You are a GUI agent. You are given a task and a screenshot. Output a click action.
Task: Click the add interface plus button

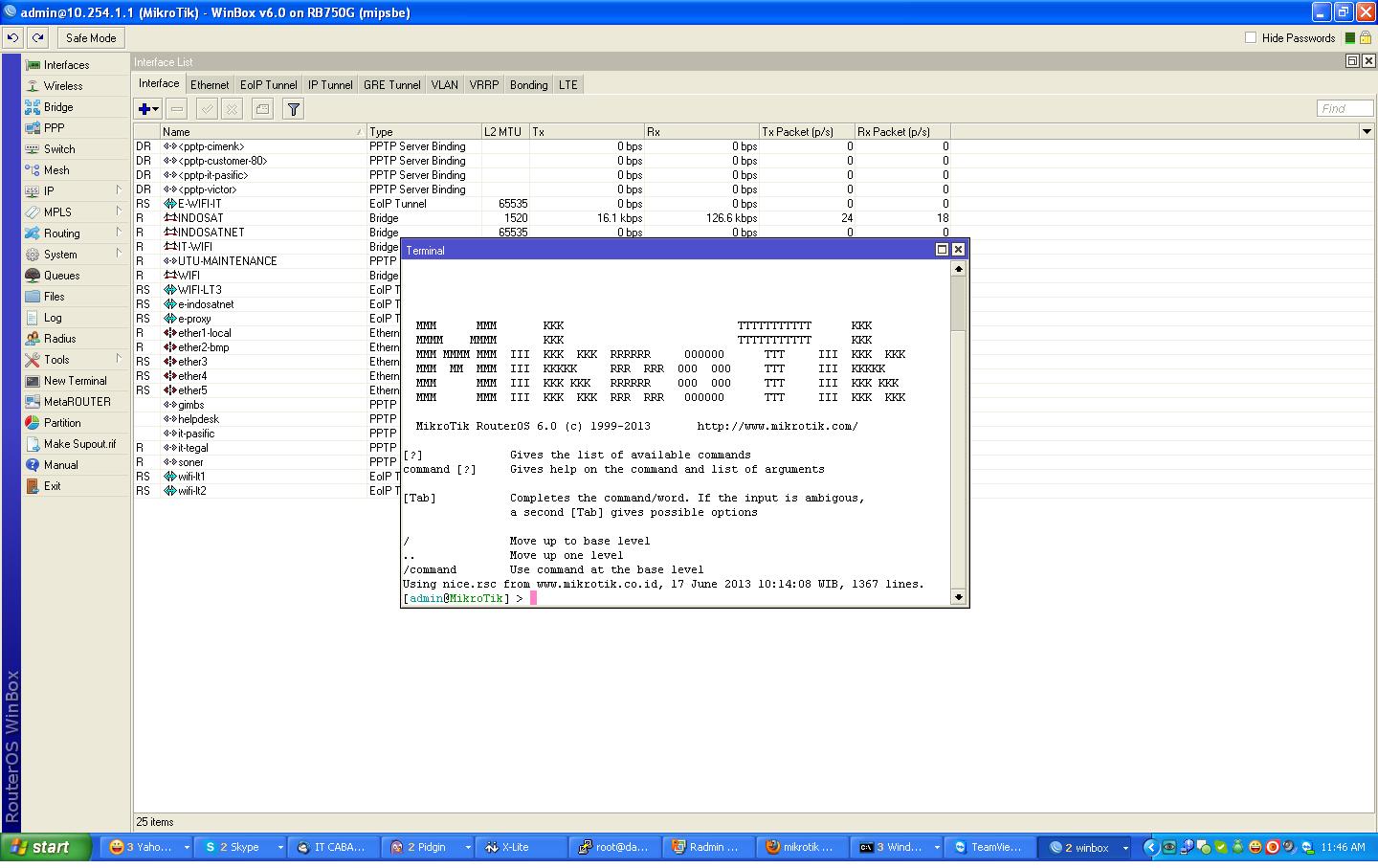coord(148,109)
